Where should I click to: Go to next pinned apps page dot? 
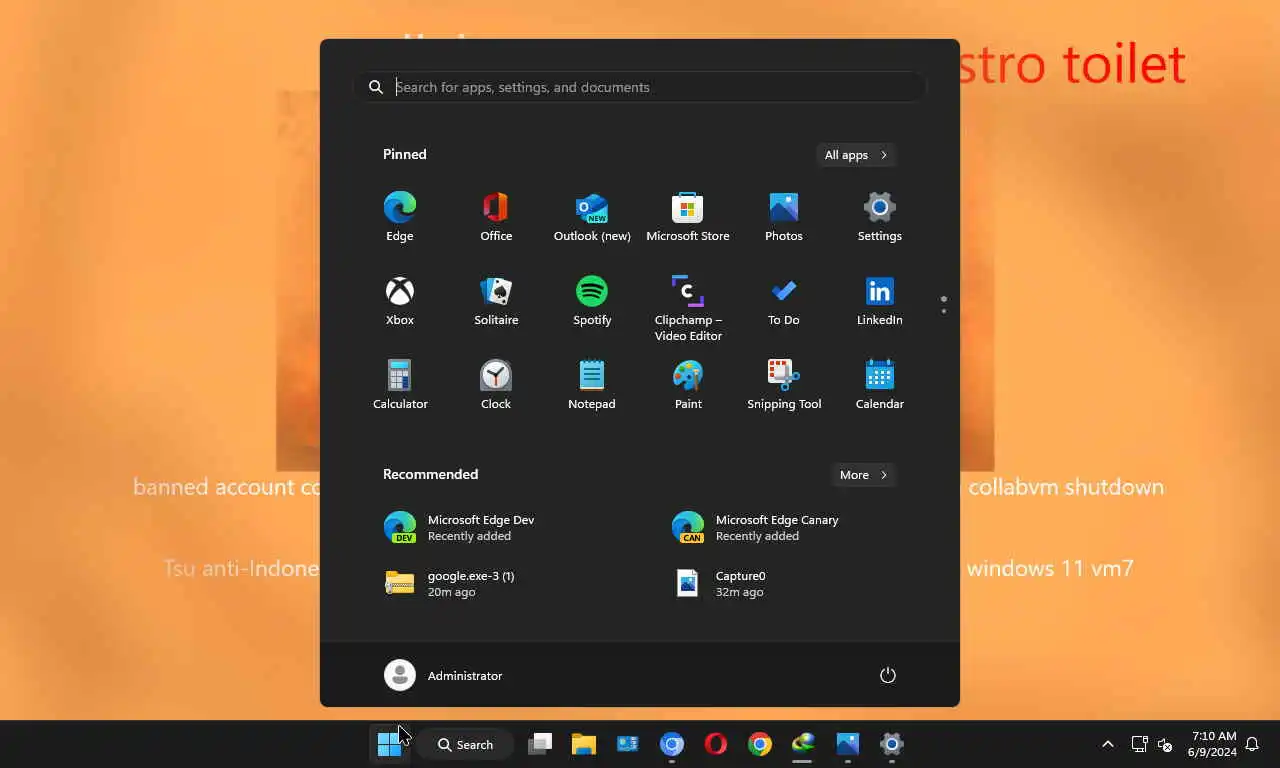tap(944, 311)
